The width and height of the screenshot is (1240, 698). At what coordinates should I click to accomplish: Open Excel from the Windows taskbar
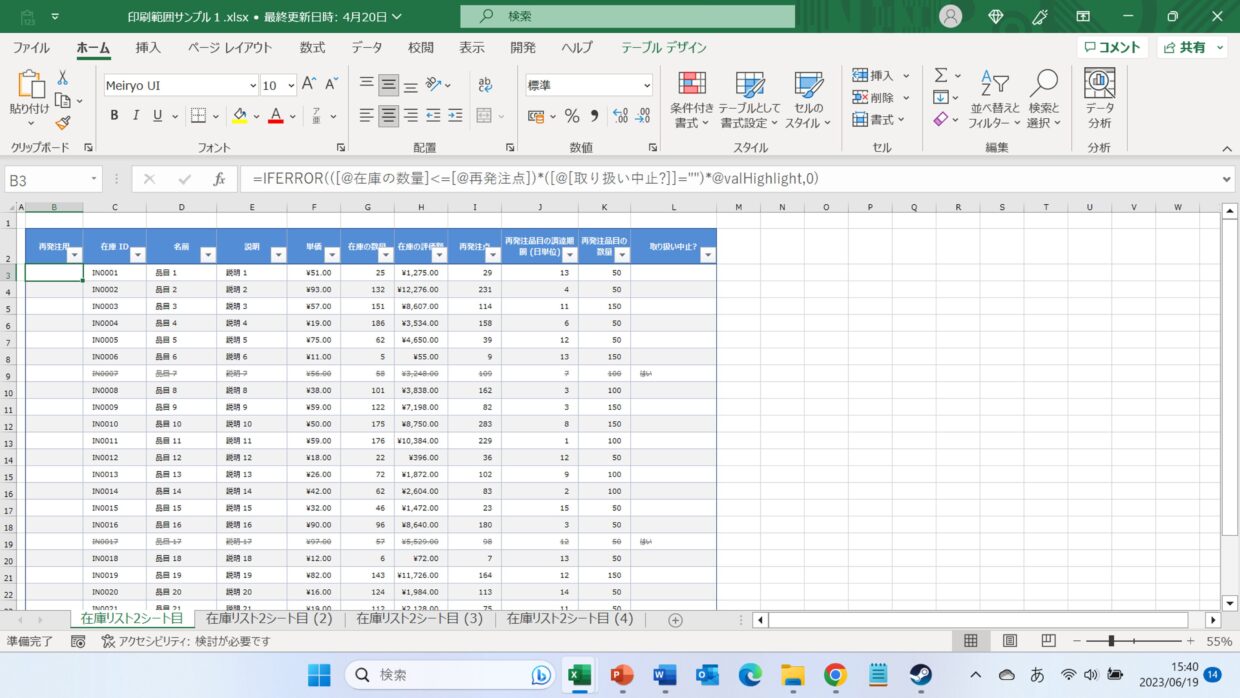click(x=577, y=675)
